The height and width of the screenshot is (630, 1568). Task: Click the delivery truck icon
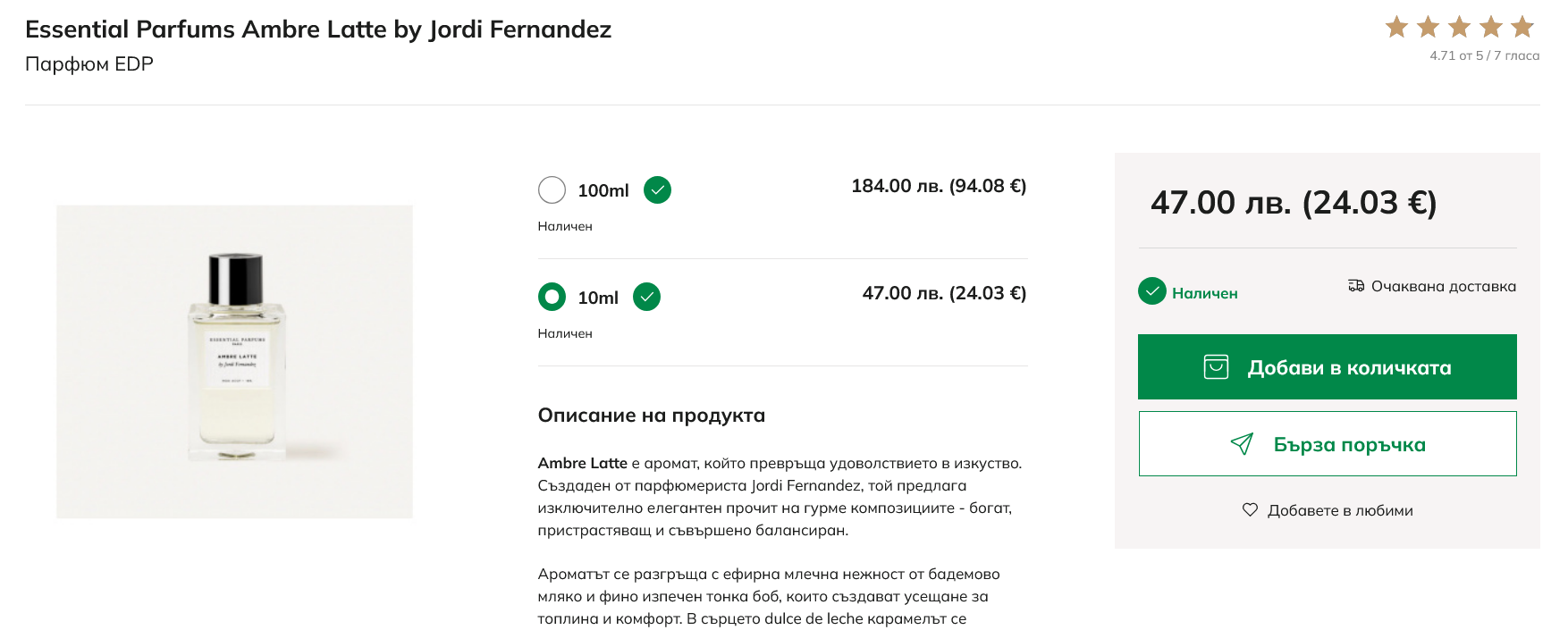[x=1356, y=286]
